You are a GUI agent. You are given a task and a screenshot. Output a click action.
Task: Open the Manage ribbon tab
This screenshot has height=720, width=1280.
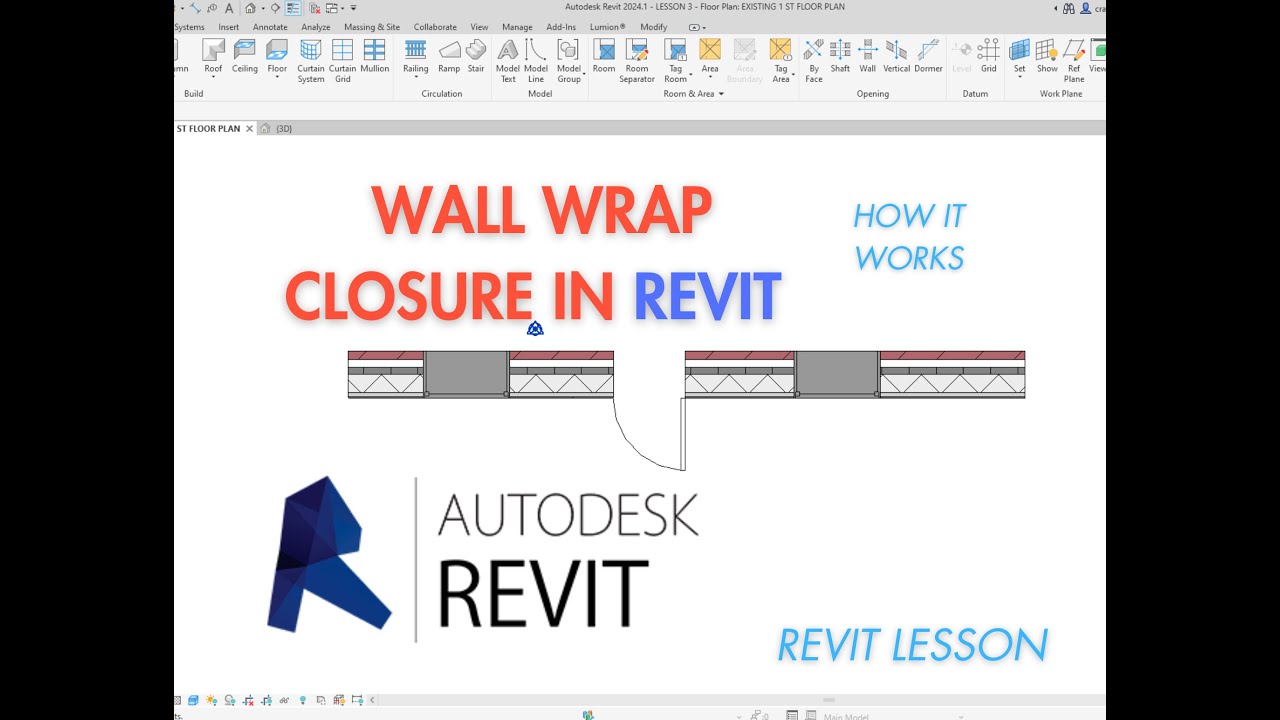pyautogui.click(x=517, y=27)
